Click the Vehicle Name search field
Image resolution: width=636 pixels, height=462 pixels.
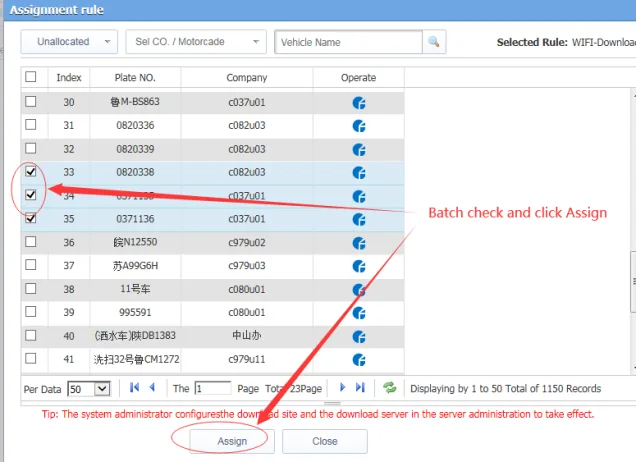coord(348,42)
